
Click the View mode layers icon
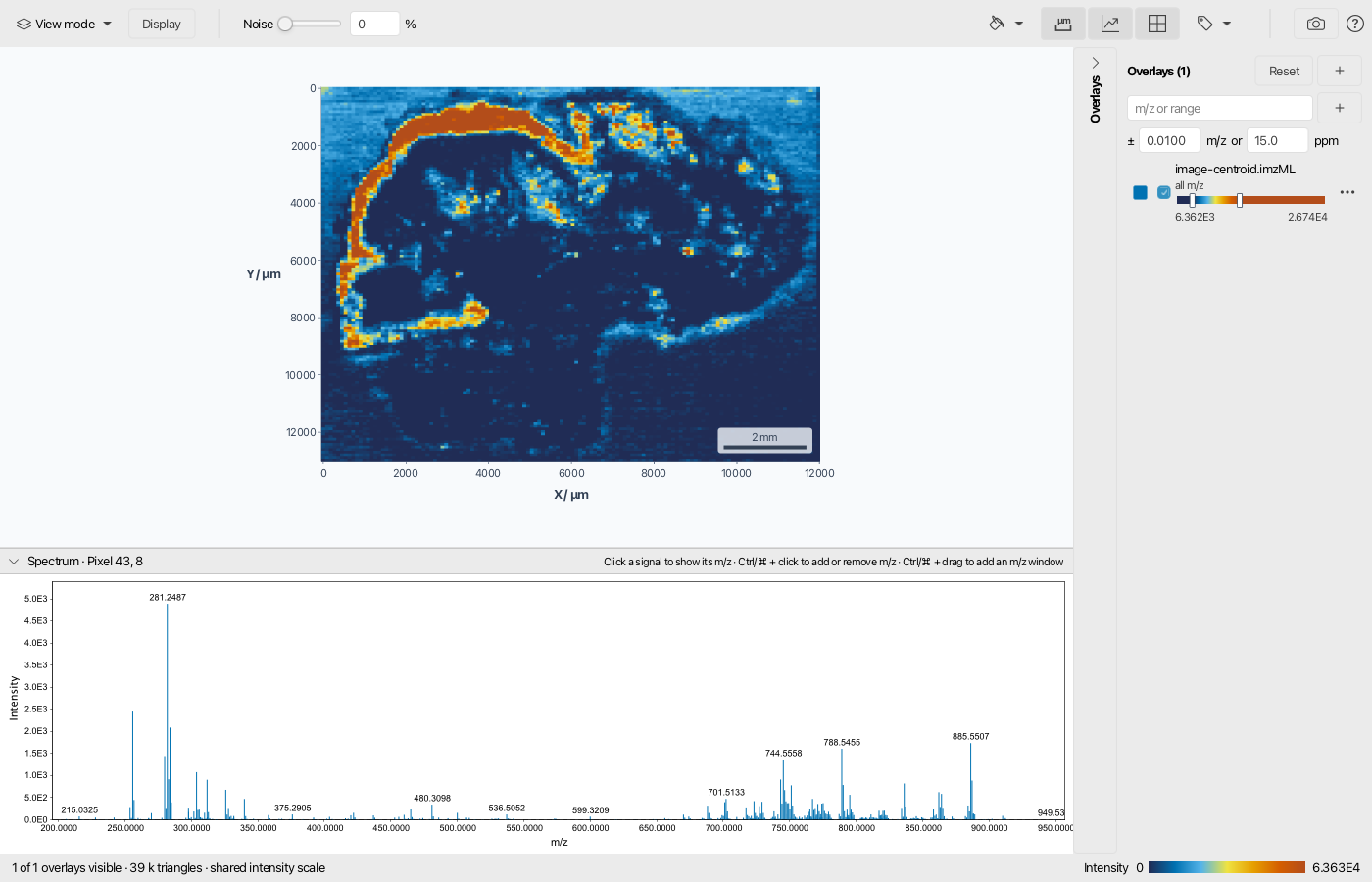(24, 24)
